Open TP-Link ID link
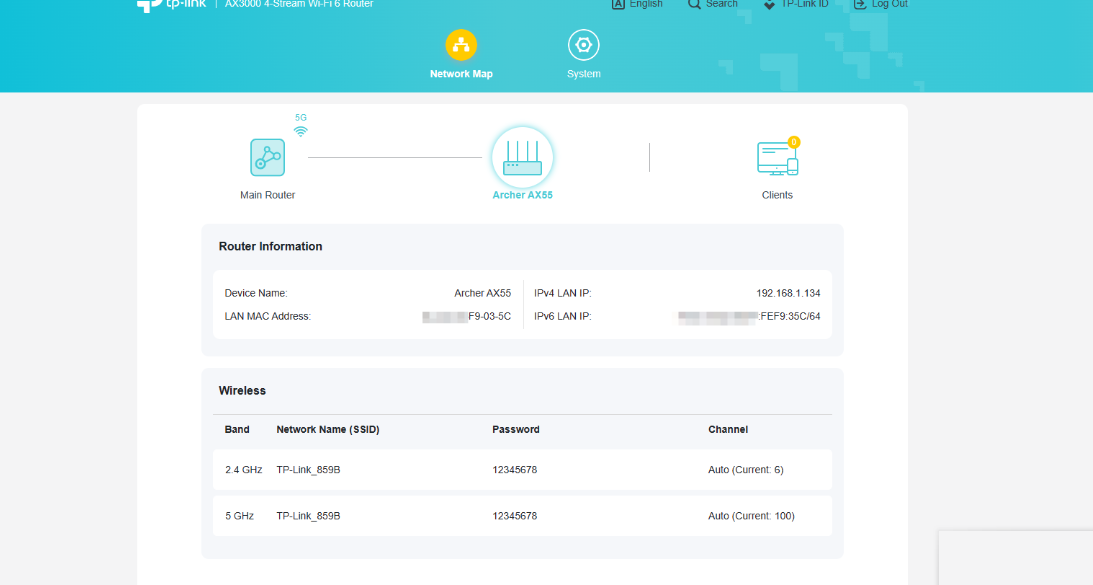This screenshot has width=1093, height=585. 804,4
